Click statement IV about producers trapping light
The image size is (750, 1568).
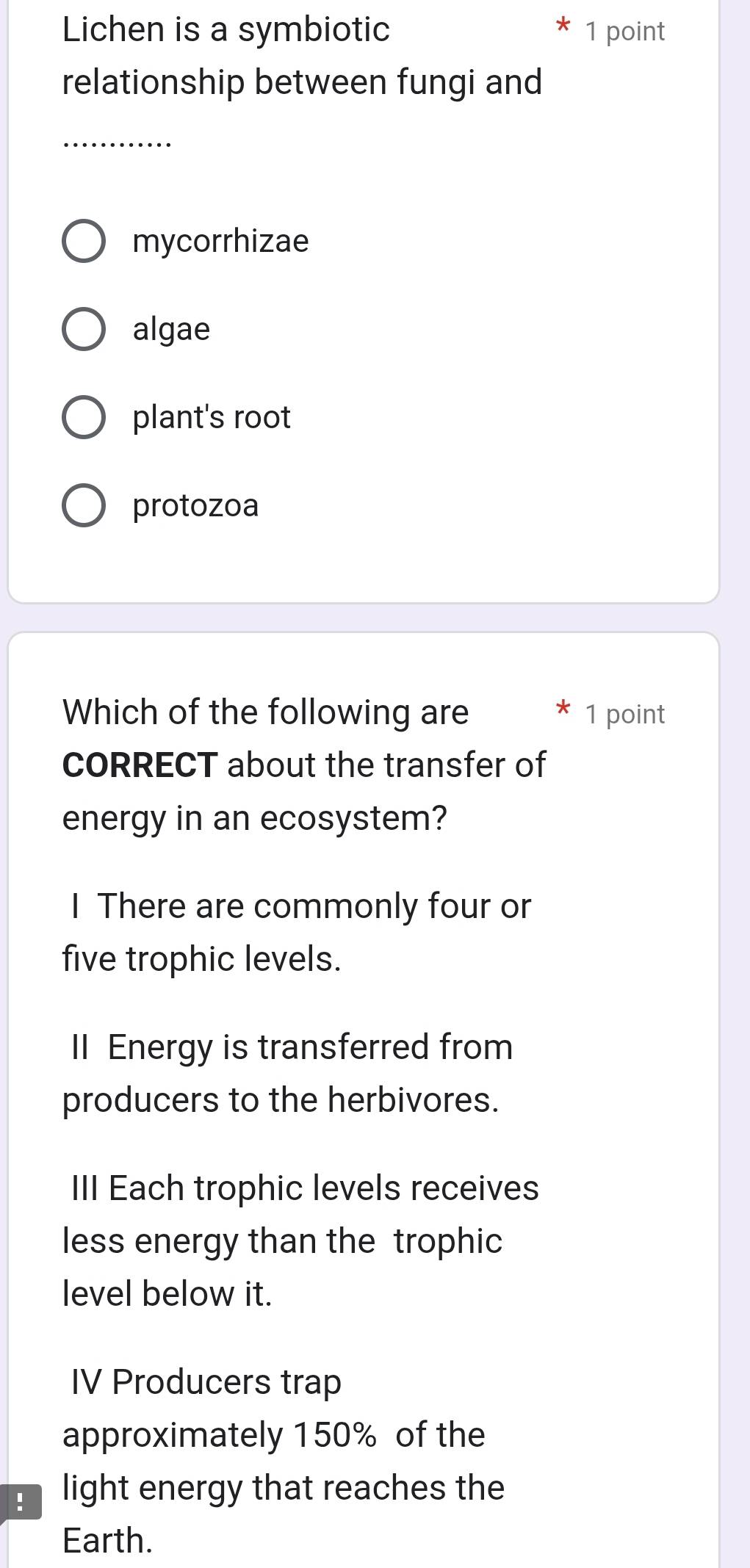tap(284, 1461)
